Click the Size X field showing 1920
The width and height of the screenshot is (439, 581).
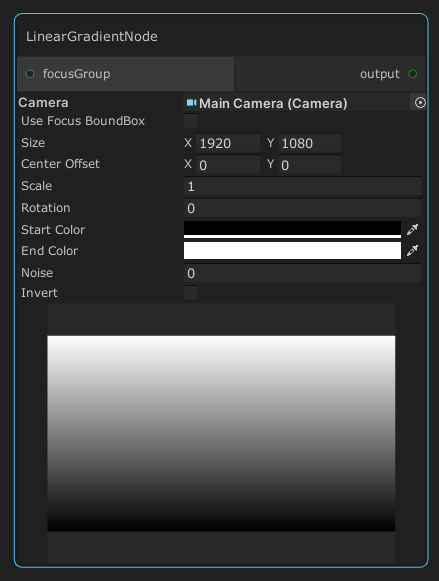(228, 143)
